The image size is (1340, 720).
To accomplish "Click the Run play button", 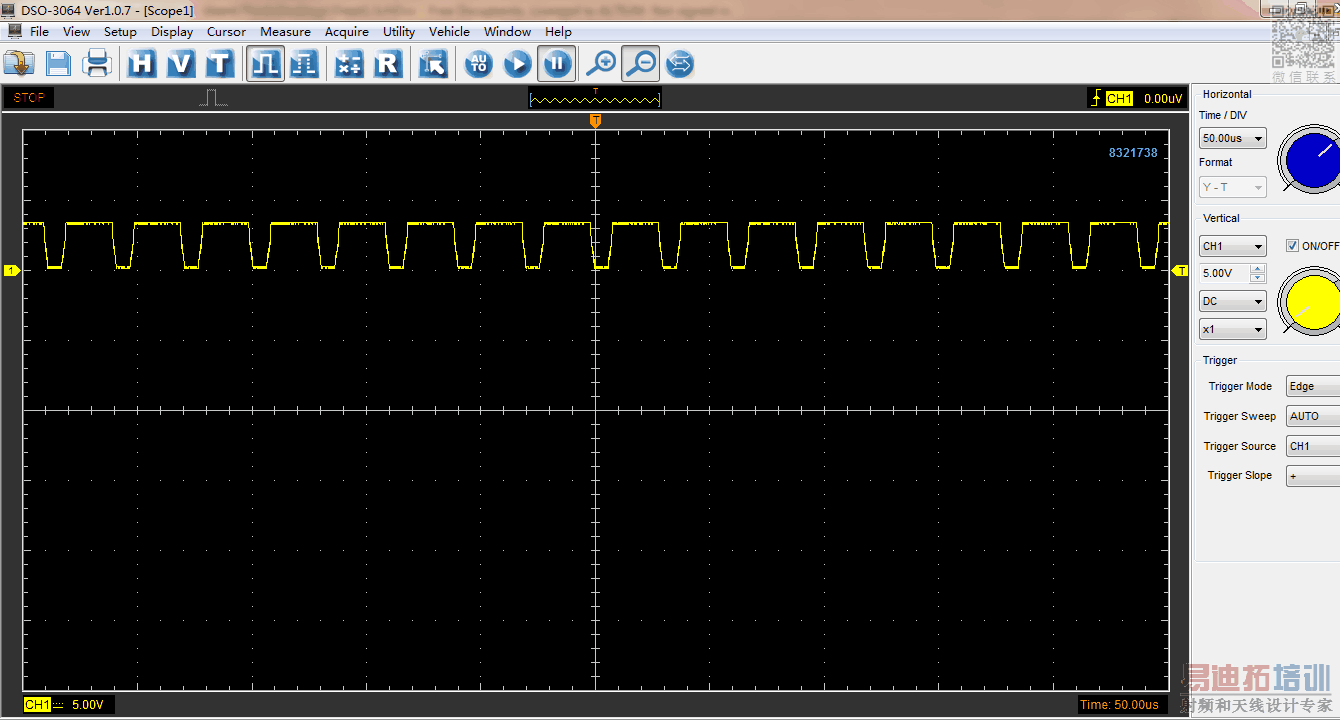I will (x=517, y=64).
